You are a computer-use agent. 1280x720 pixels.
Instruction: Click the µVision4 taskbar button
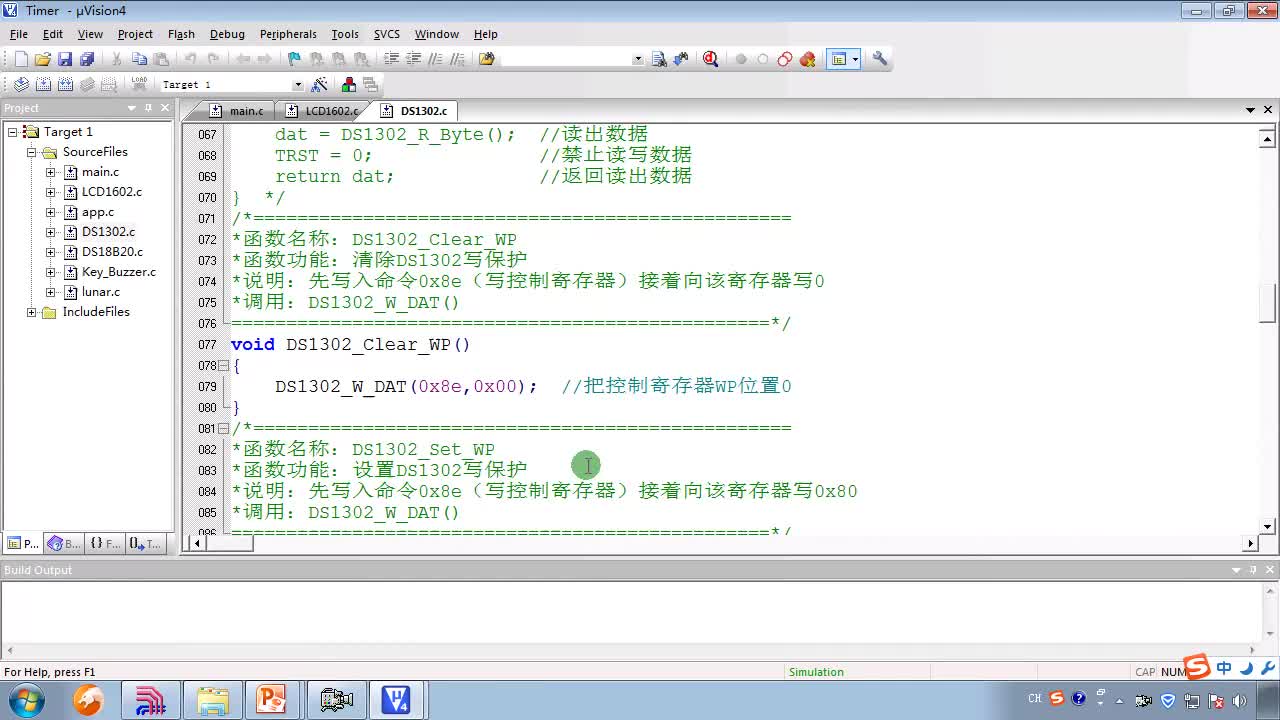point(396,700)
